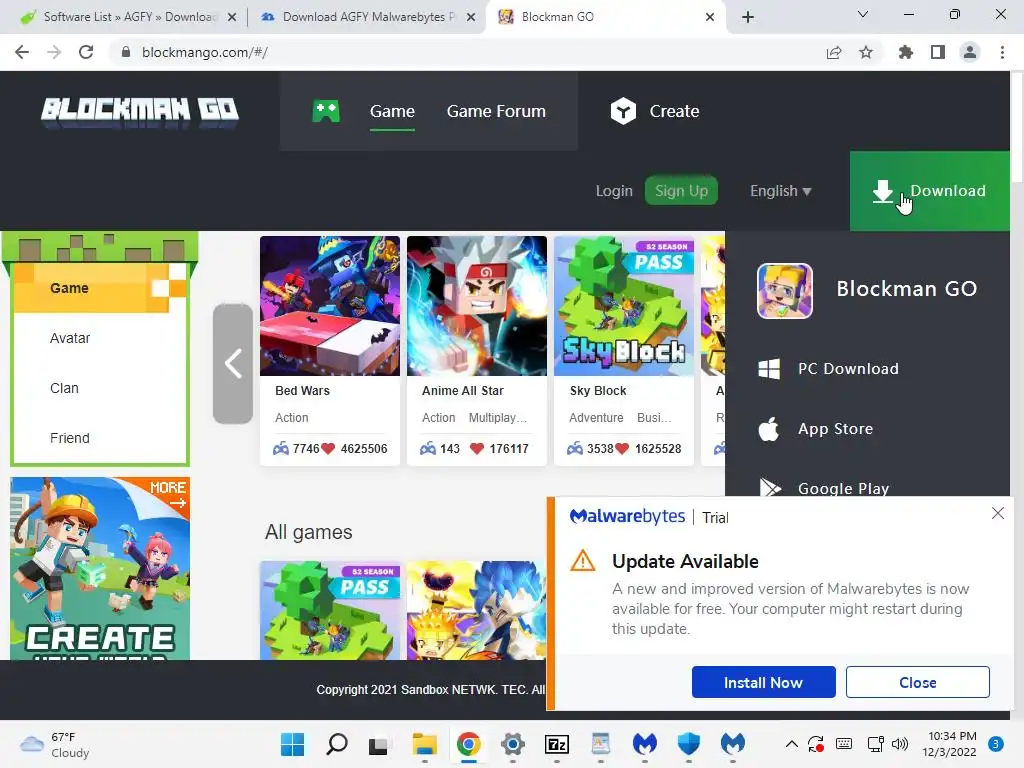
Task: Choose Google Play download option
Action: pos(843,488)
